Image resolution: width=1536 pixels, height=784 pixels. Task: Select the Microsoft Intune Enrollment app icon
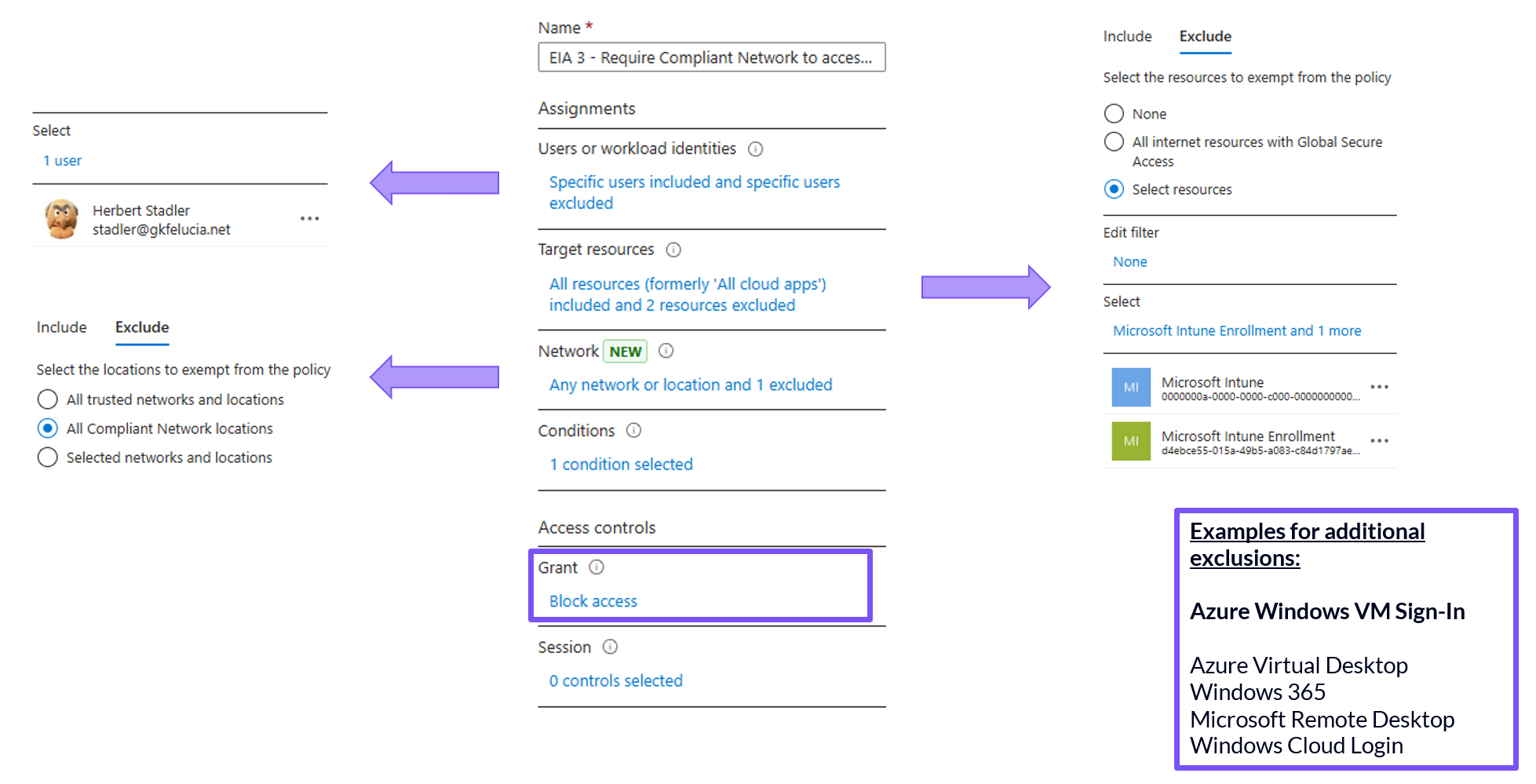[x=1130, y=441]
